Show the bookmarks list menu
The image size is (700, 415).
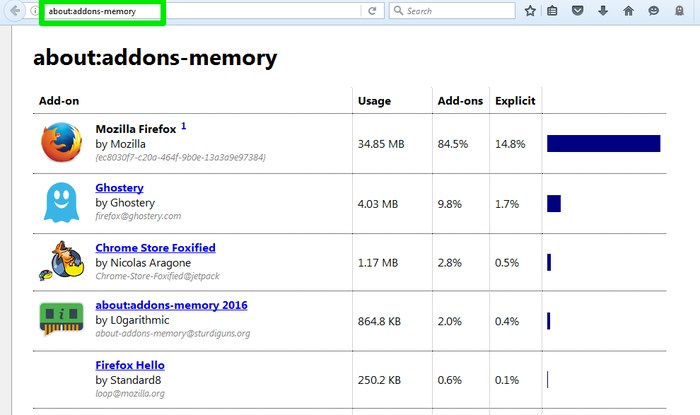(553, 11)
